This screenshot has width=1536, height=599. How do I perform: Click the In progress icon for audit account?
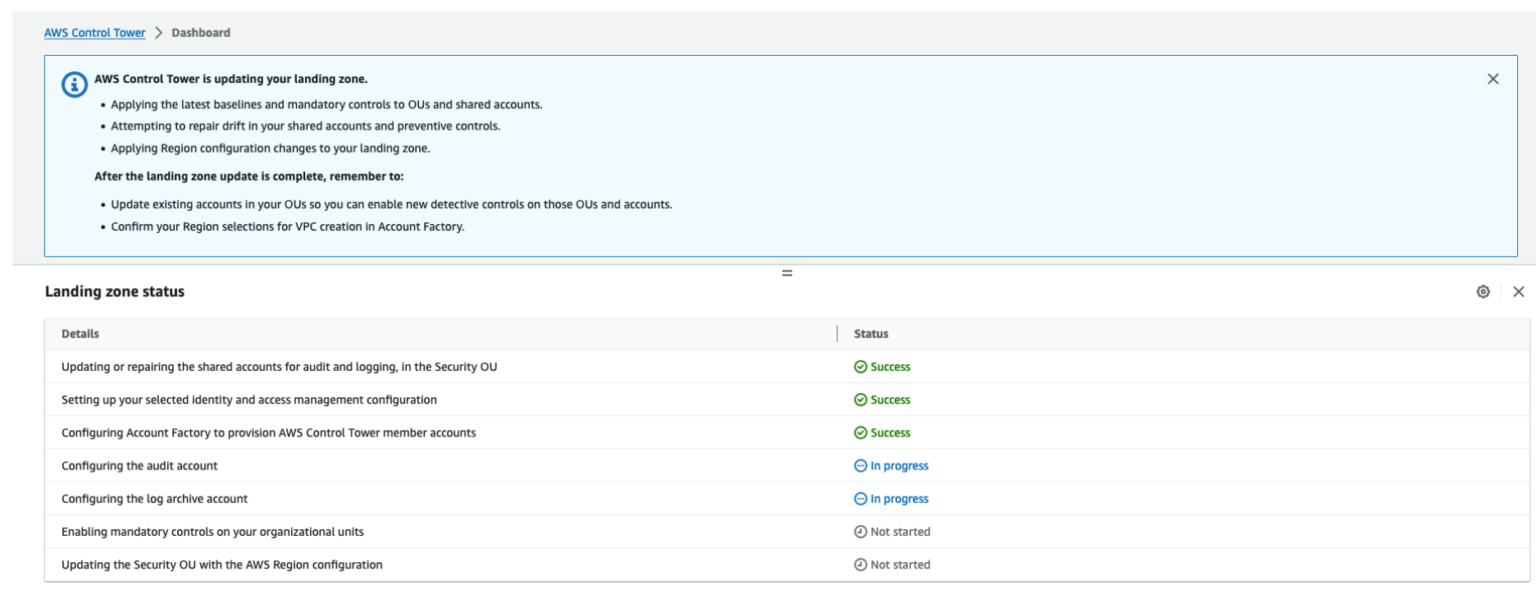coord(859,465)
